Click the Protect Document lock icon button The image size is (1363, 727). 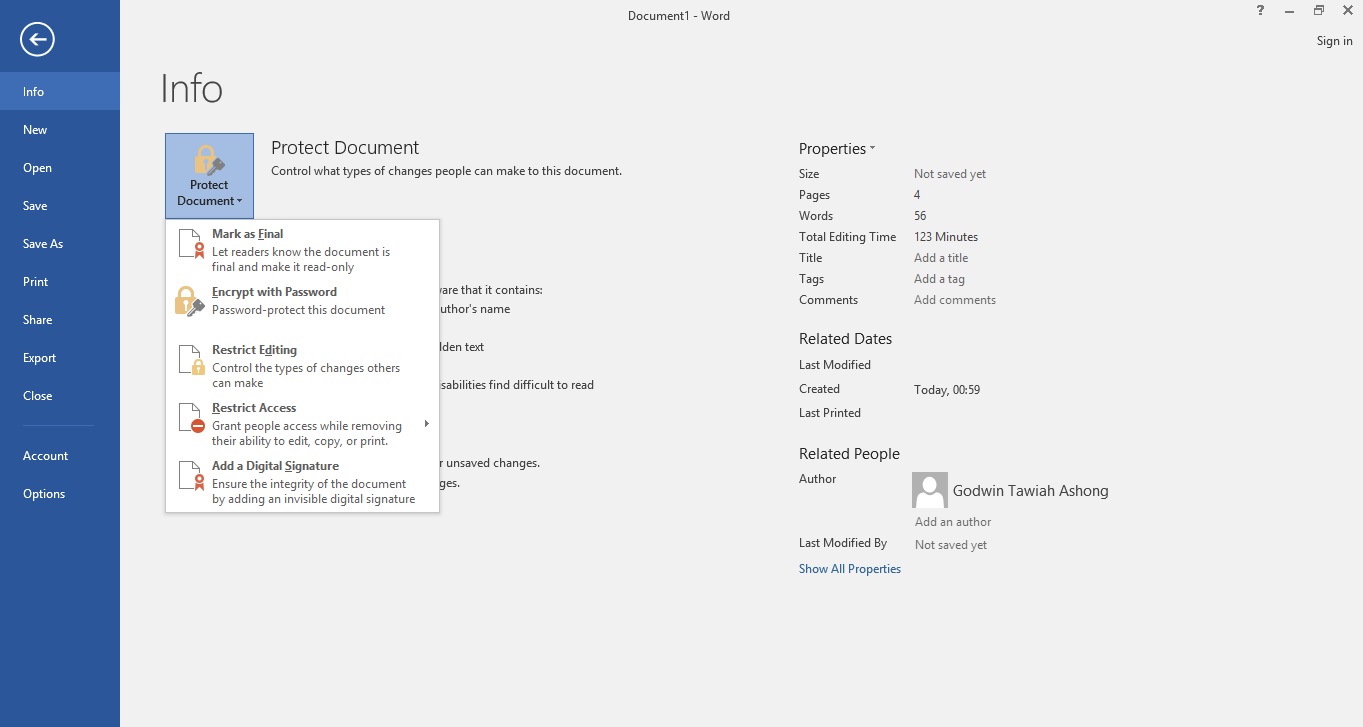(209, 176)
